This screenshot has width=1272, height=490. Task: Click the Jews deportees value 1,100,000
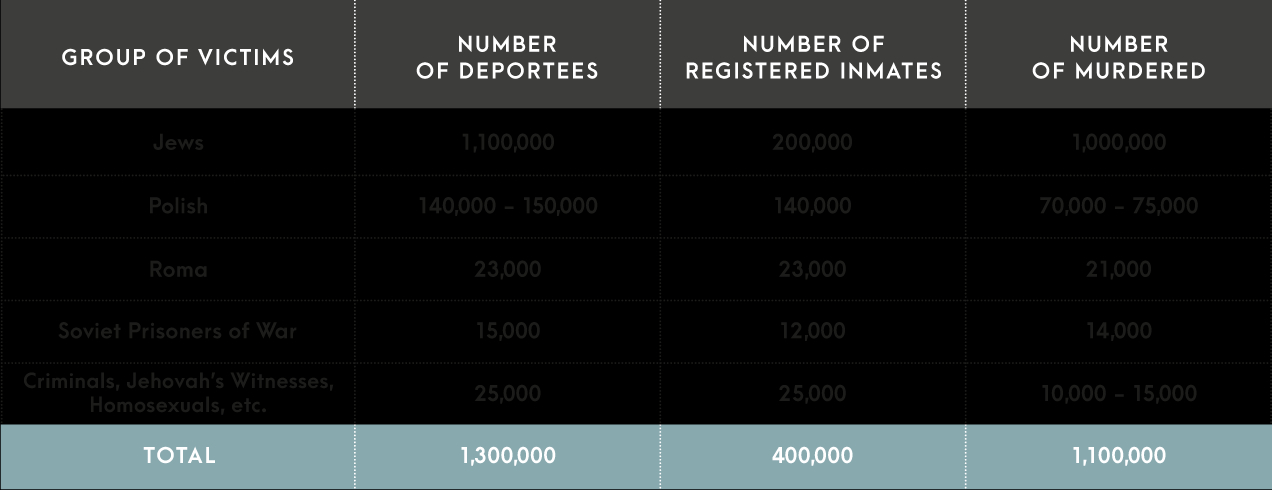(507, 142)
